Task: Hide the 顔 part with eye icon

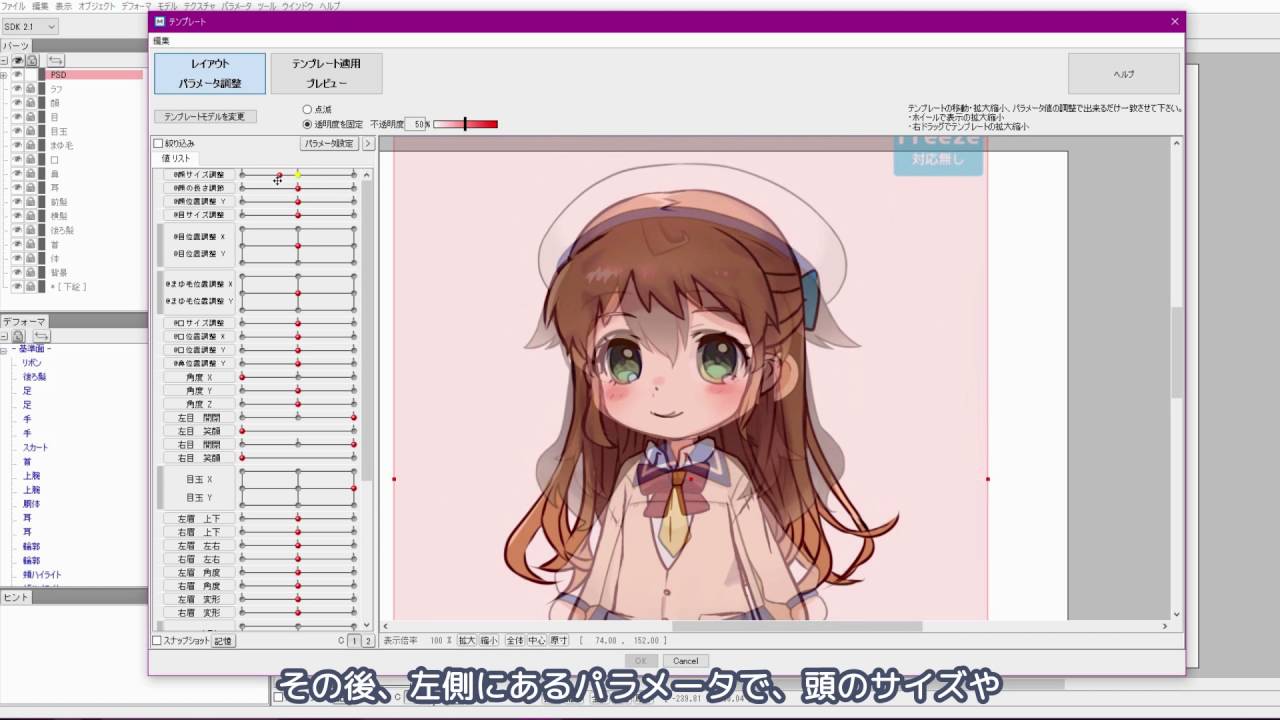Action: [x=17, y=103]
